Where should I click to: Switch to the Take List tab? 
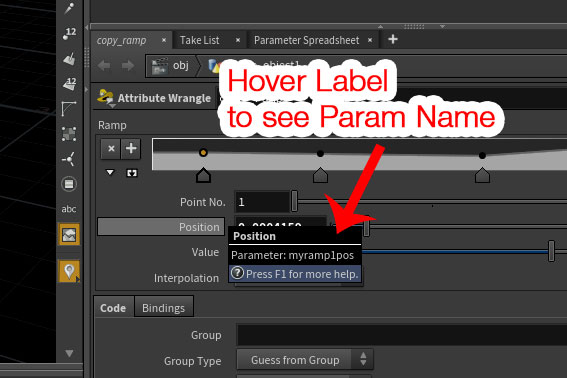(x=200, y=40)
